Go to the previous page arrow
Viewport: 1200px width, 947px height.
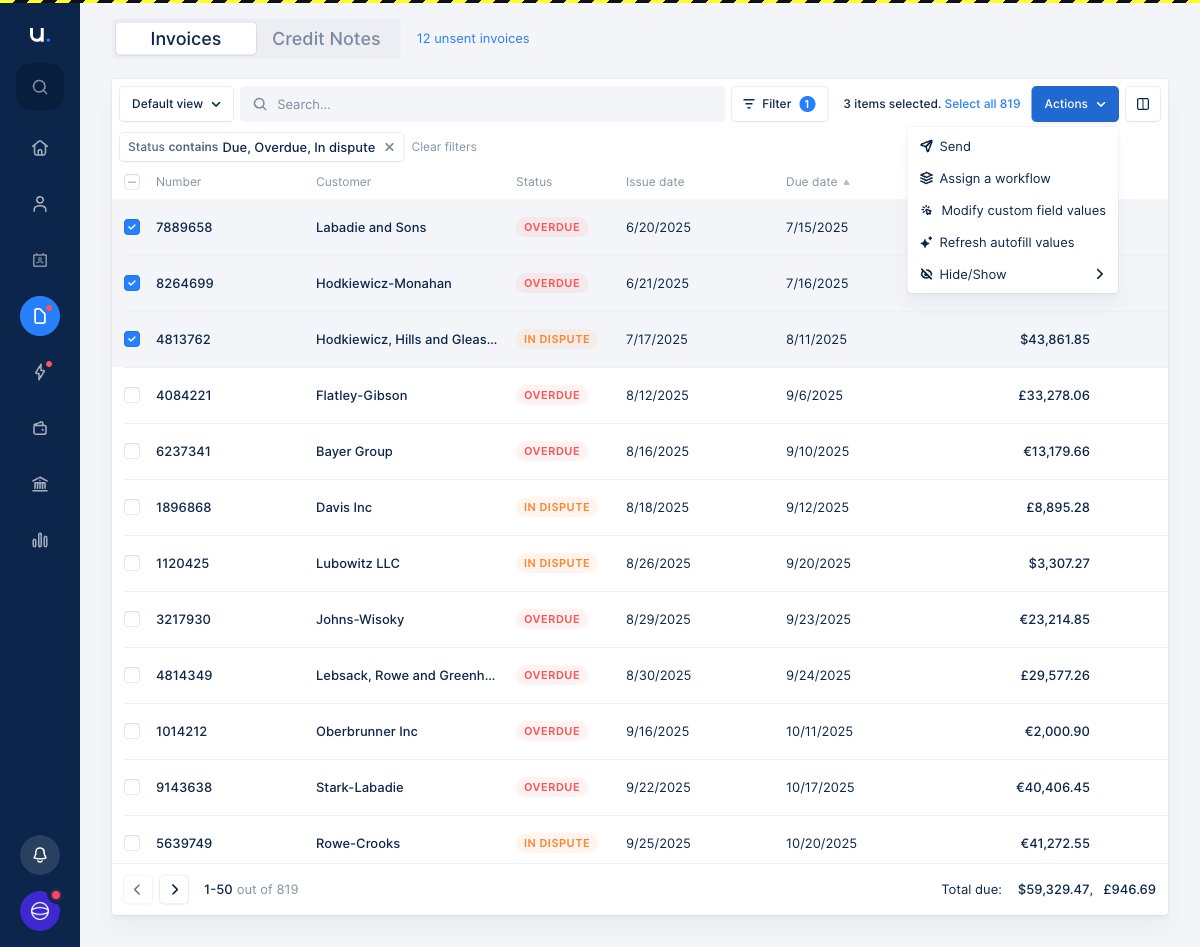point(138,889)
